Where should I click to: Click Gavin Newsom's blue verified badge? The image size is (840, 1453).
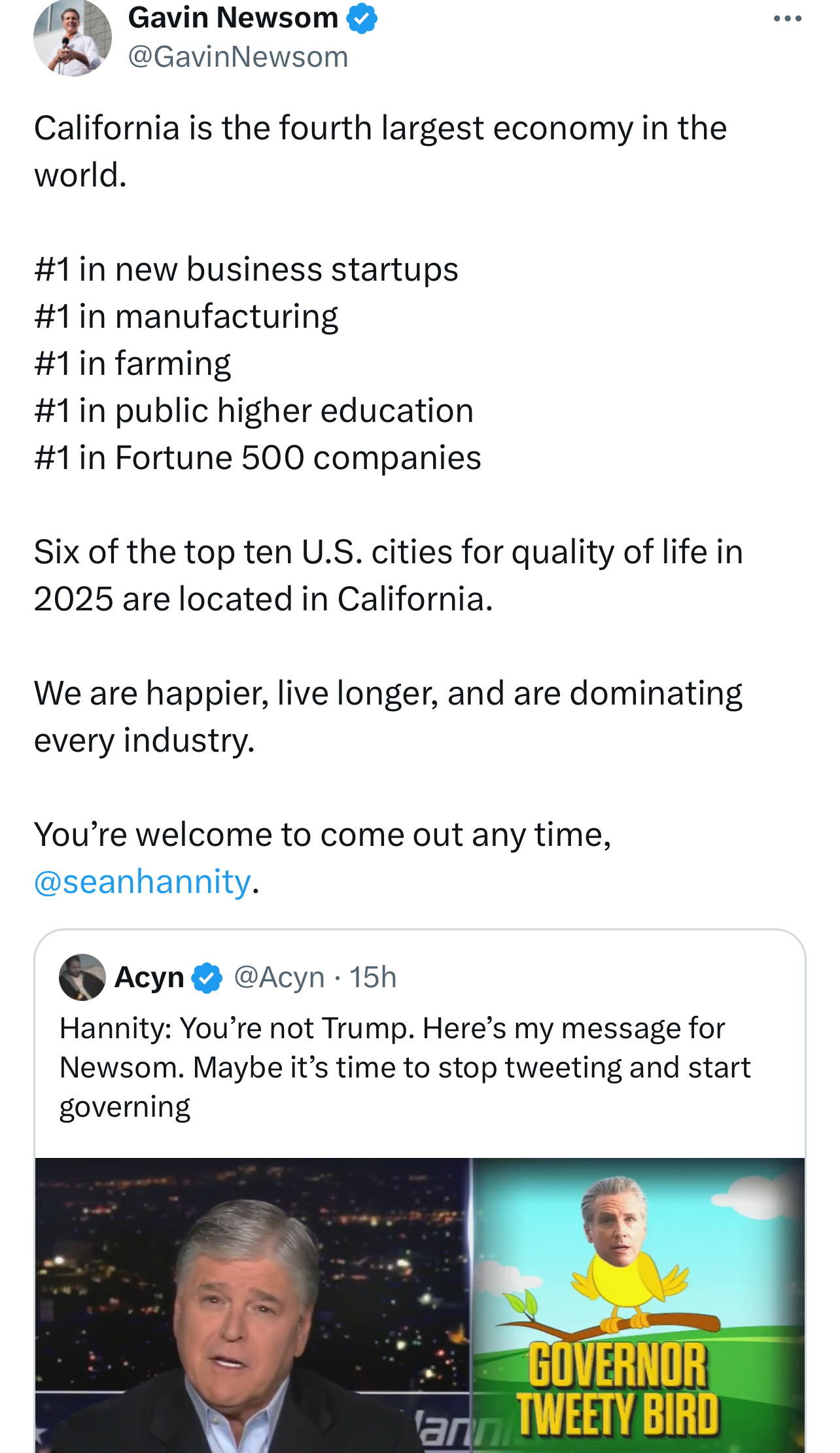click(362, 18)
